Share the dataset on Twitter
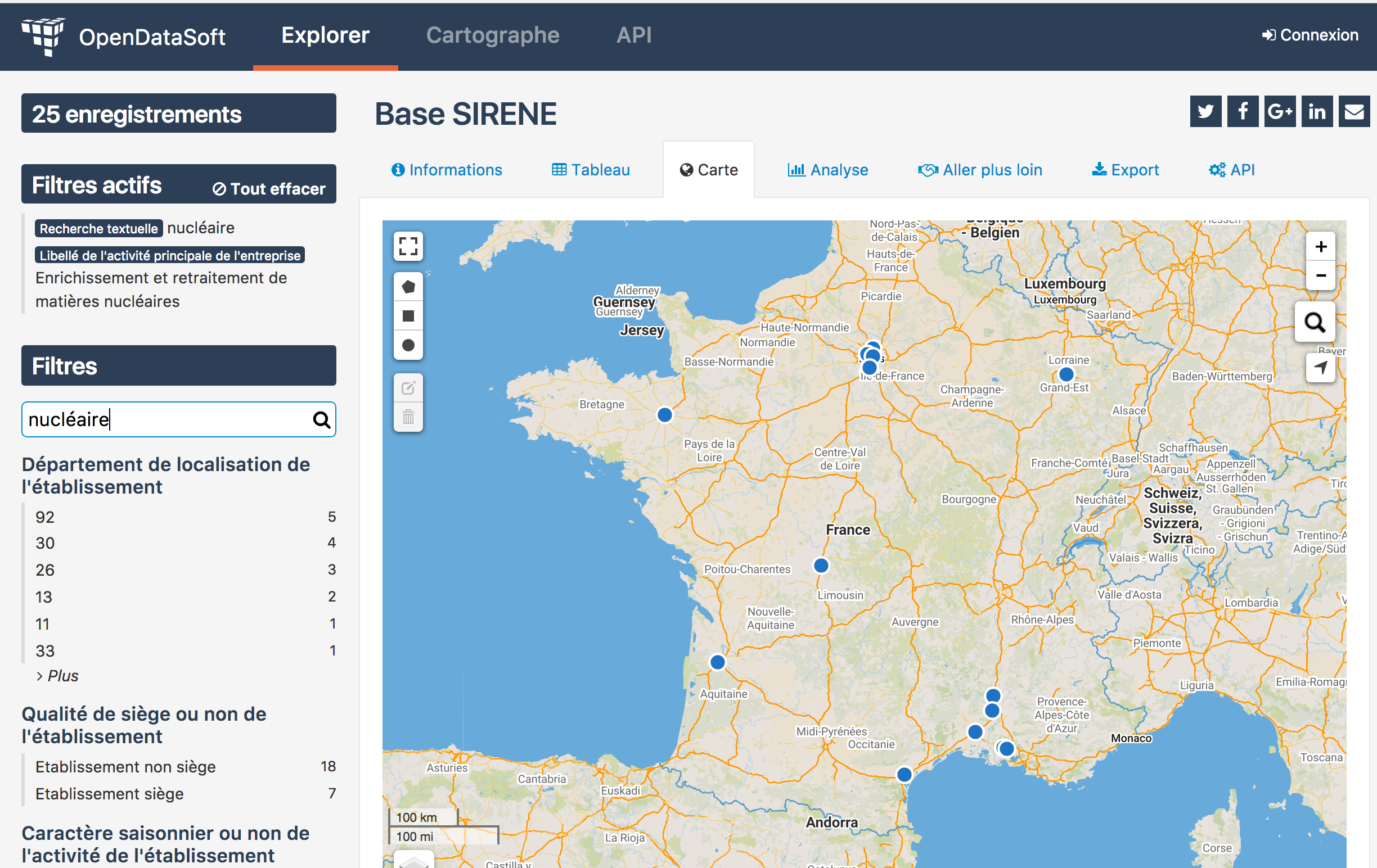This screenshot has height=868, width=1377. pyautogui.click(x=1205, y=111)
